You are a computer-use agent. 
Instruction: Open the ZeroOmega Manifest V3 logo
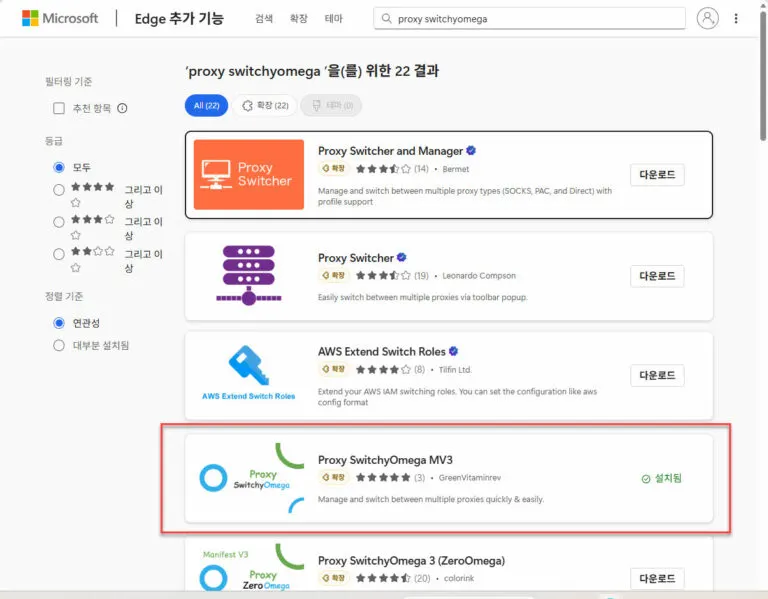(x=249, y=568)
